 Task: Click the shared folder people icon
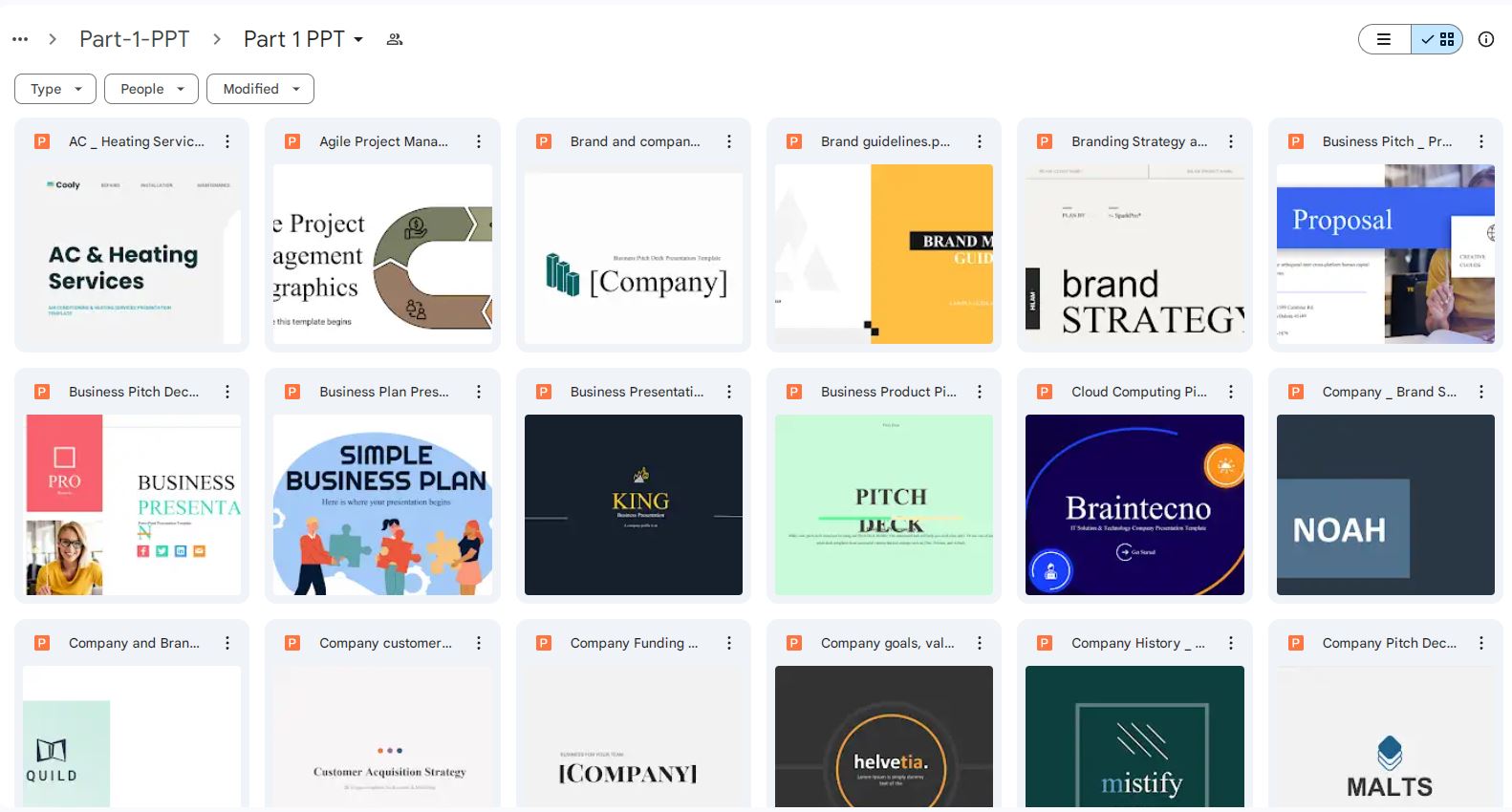tap(394, 39)
